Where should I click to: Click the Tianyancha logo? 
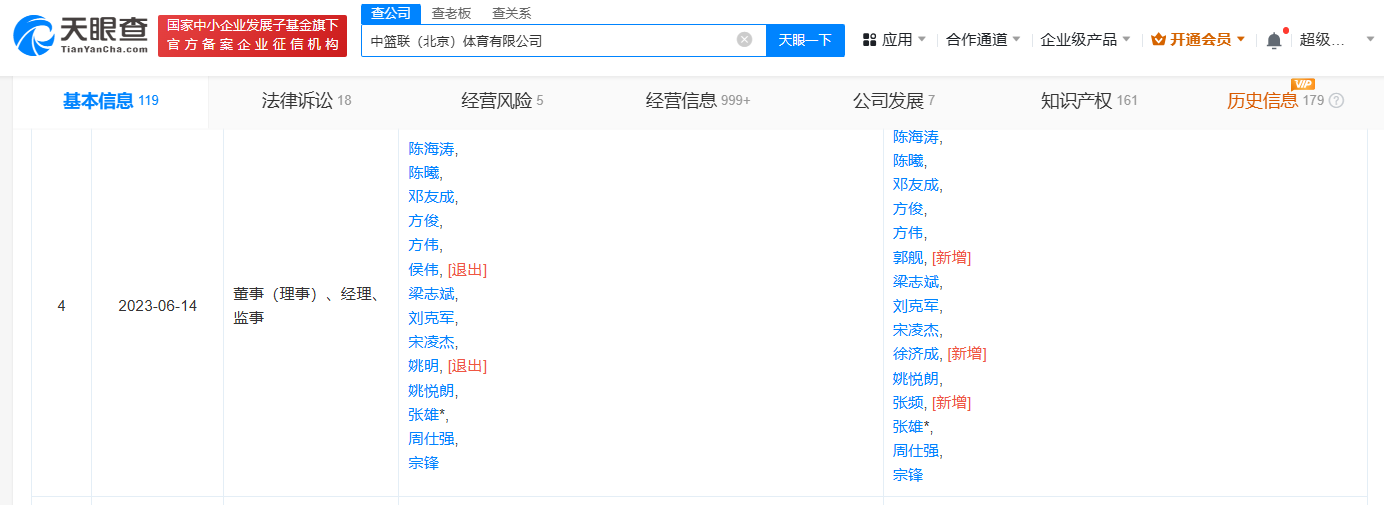pos(80,36)
